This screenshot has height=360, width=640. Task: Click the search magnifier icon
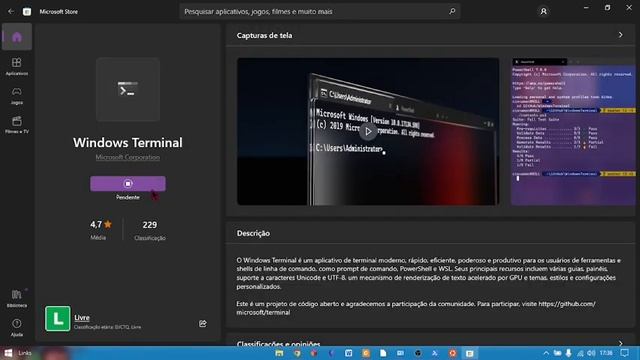[452, 11]
